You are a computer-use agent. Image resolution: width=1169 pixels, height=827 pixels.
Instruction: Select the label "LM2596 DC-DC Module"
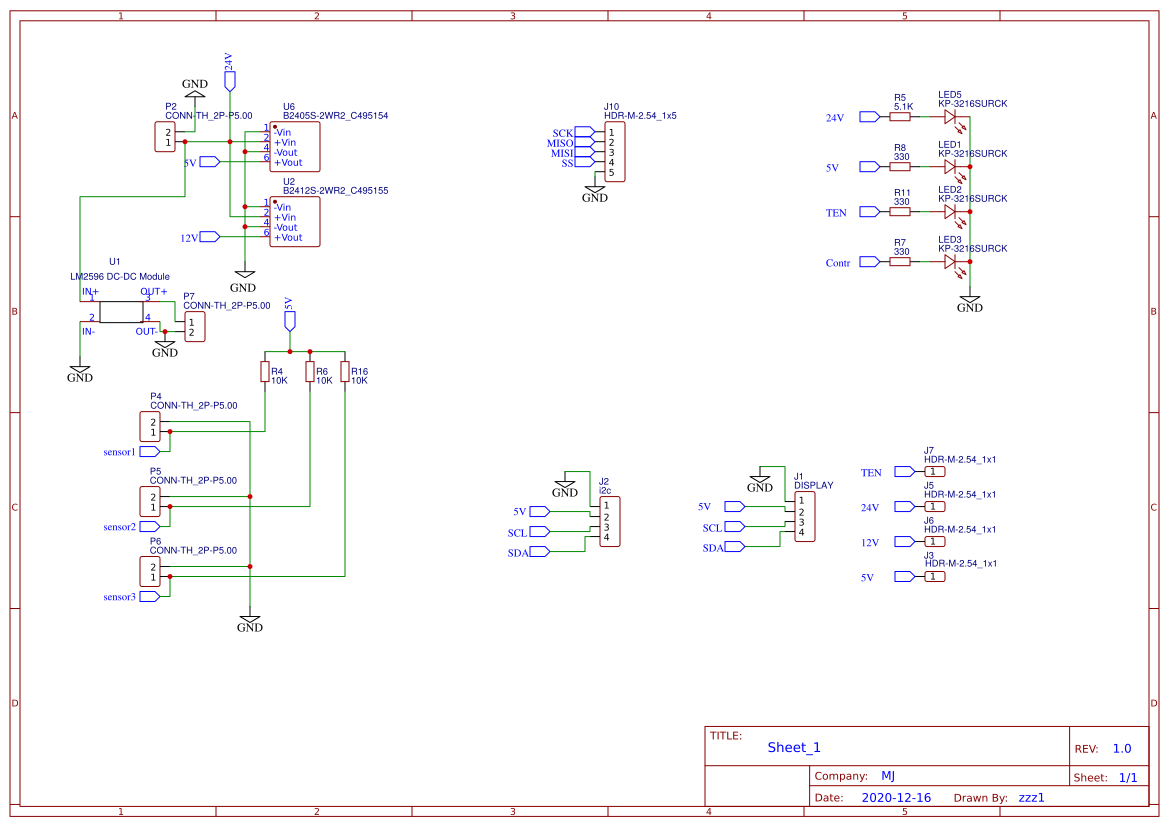coord(120,276)
